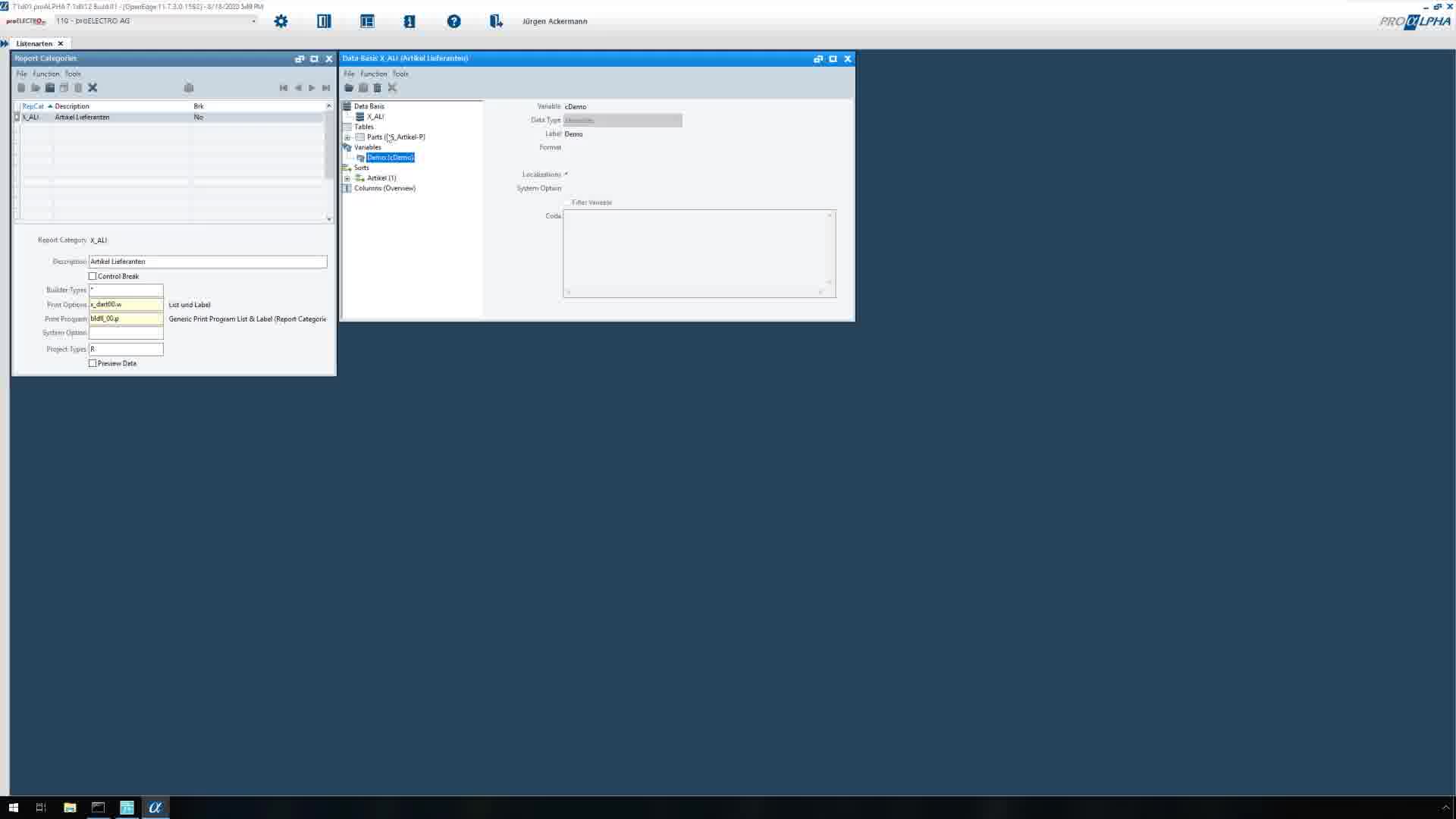
Task: Click the New record icon in Report Categories toolbar
Action: (x=21, y=88)
